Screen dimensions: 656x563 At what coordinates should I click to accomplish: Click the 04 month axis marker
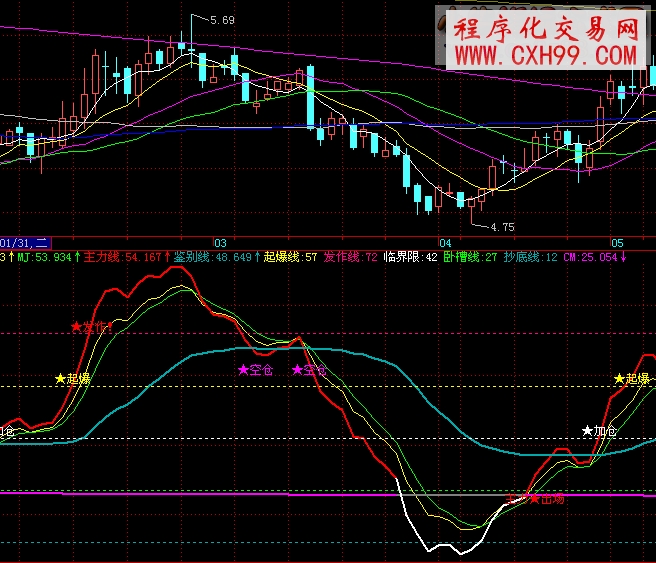coord(445,243)
